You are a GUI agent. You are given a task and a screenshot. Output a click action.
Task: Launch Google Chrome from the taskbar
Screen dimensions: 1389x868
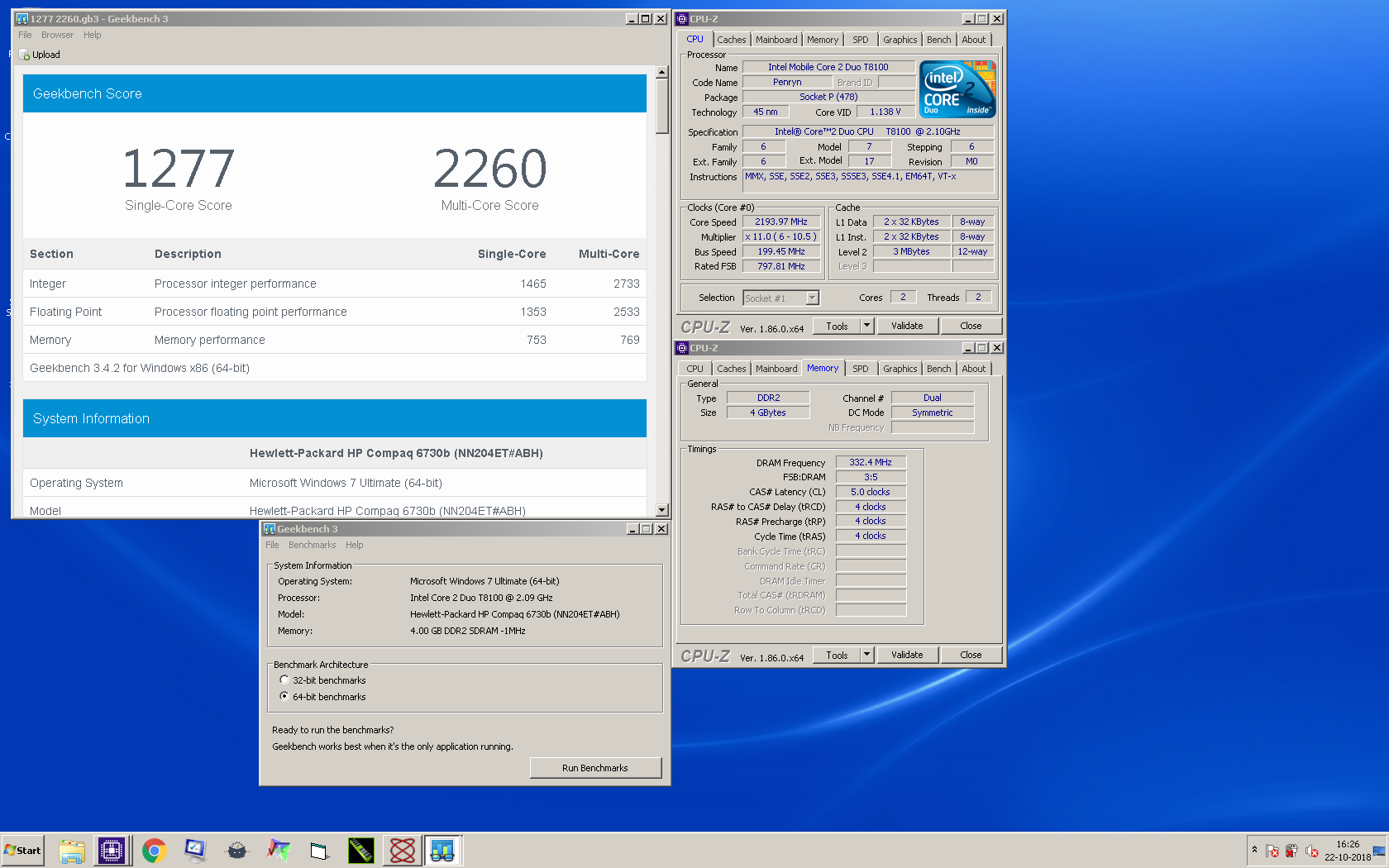point(154,850)
